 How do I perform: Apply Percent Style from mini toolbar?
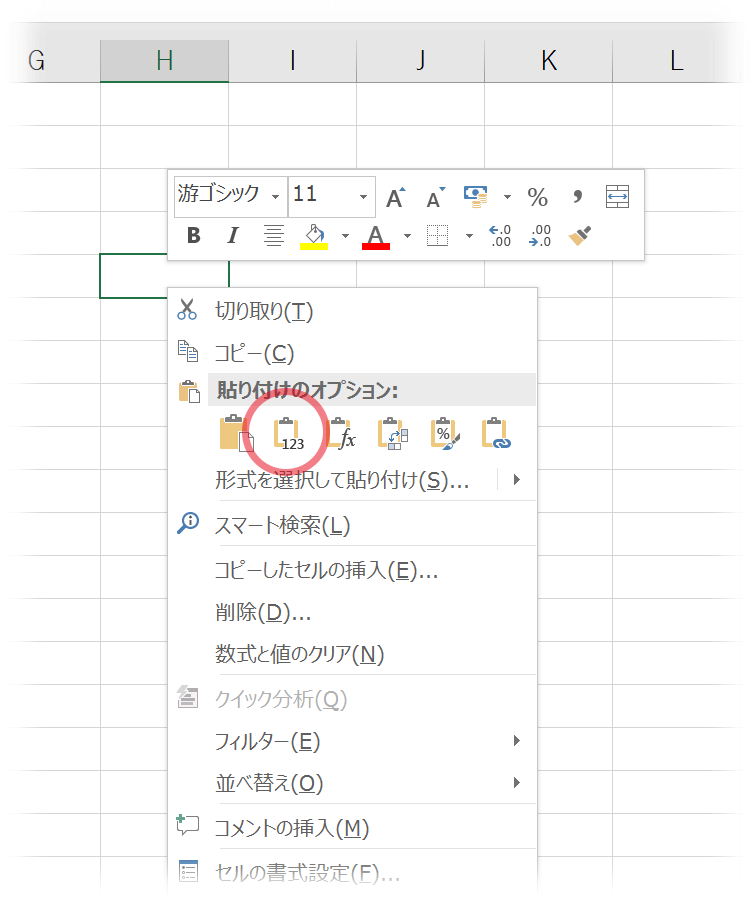click(537, 198)
